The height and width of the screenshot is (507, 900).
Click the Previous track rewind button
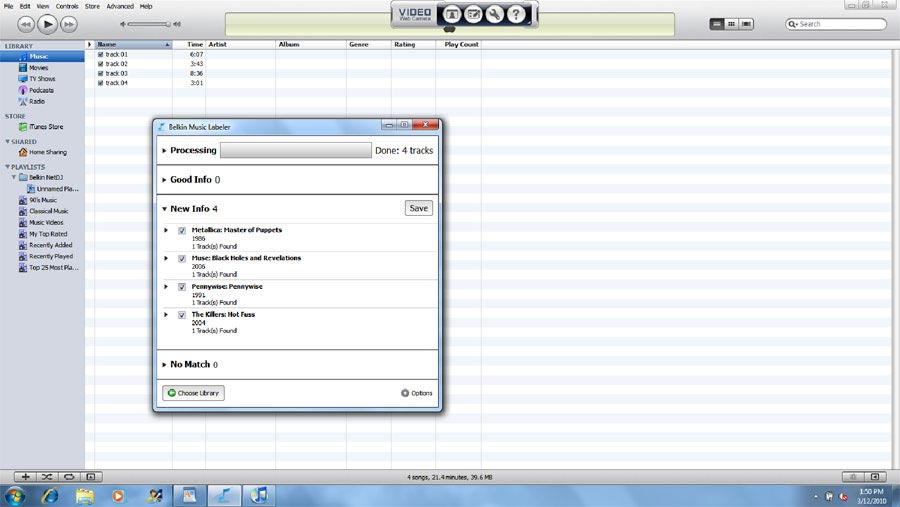click(x=26, y=24)
